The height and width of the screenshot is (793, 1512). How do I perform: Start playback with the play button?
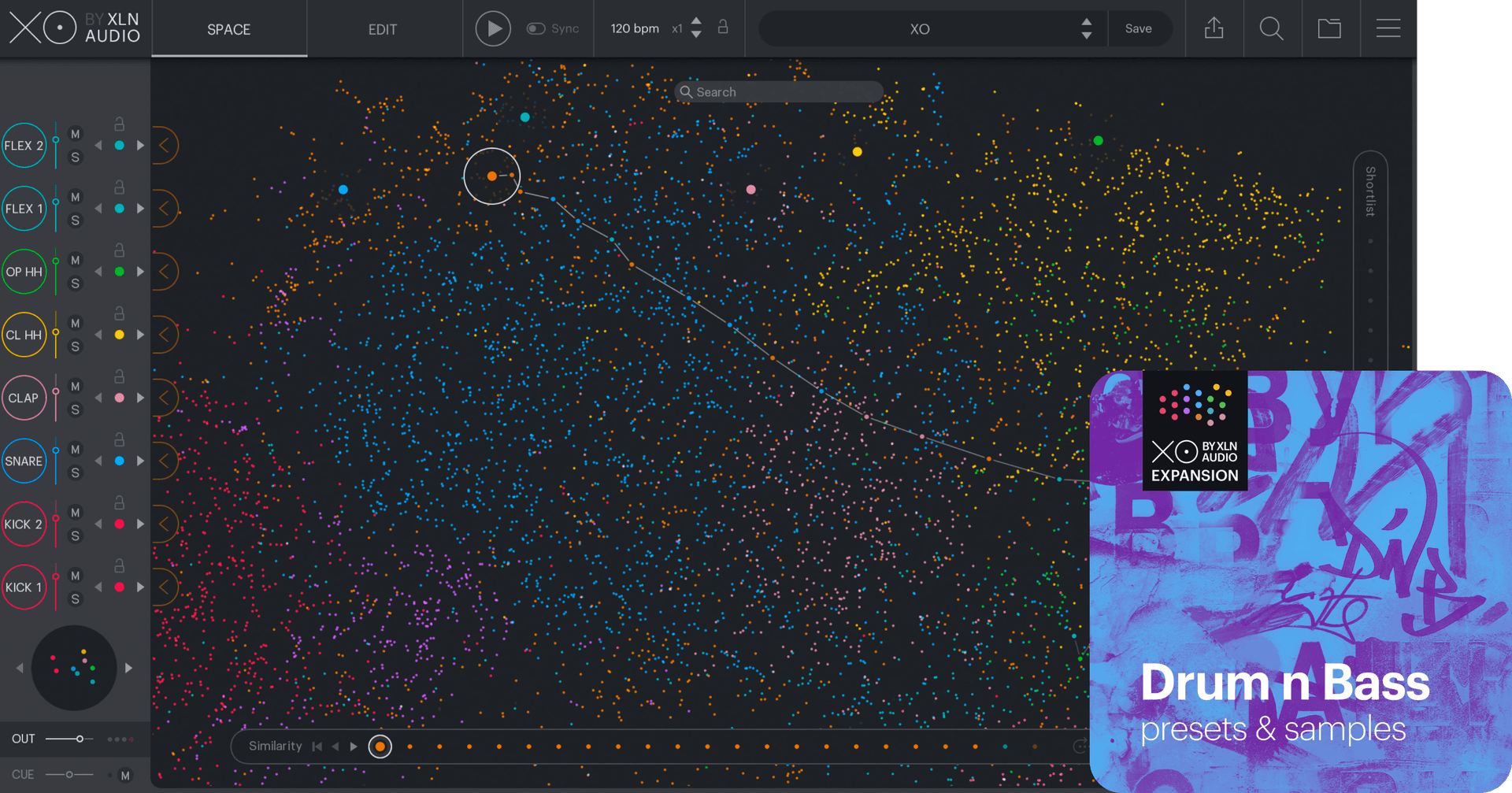click(x=493, y=28)
